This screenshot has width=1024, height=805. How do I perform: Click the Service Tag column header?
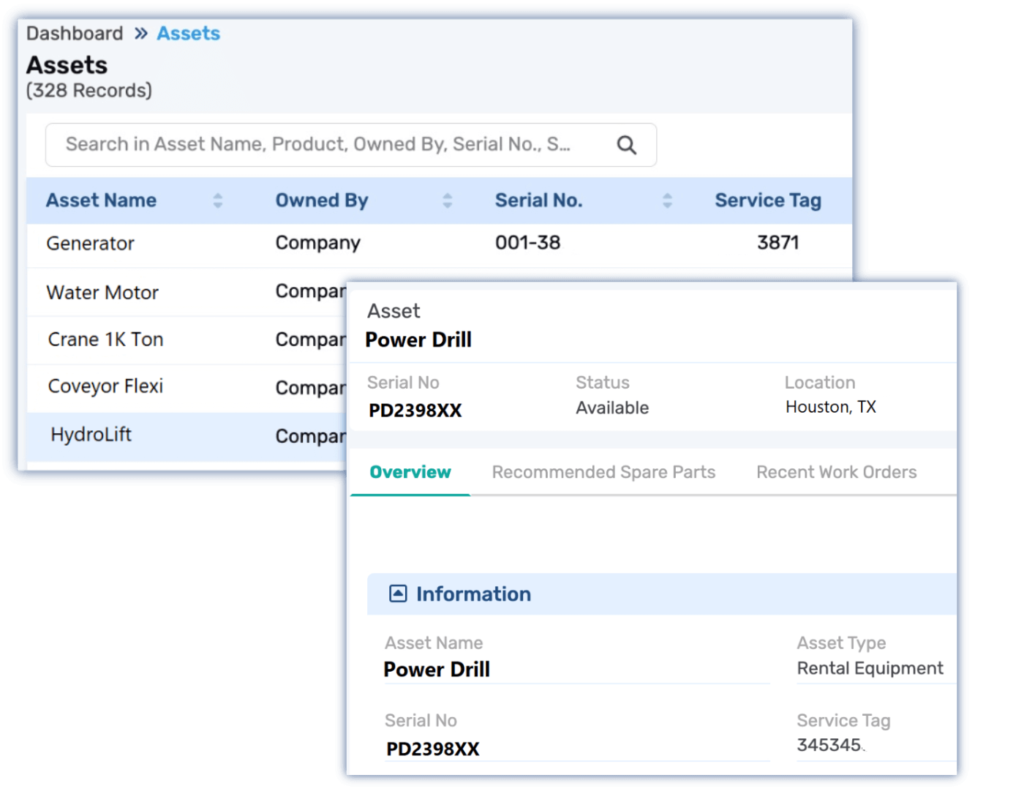point(767,201)
